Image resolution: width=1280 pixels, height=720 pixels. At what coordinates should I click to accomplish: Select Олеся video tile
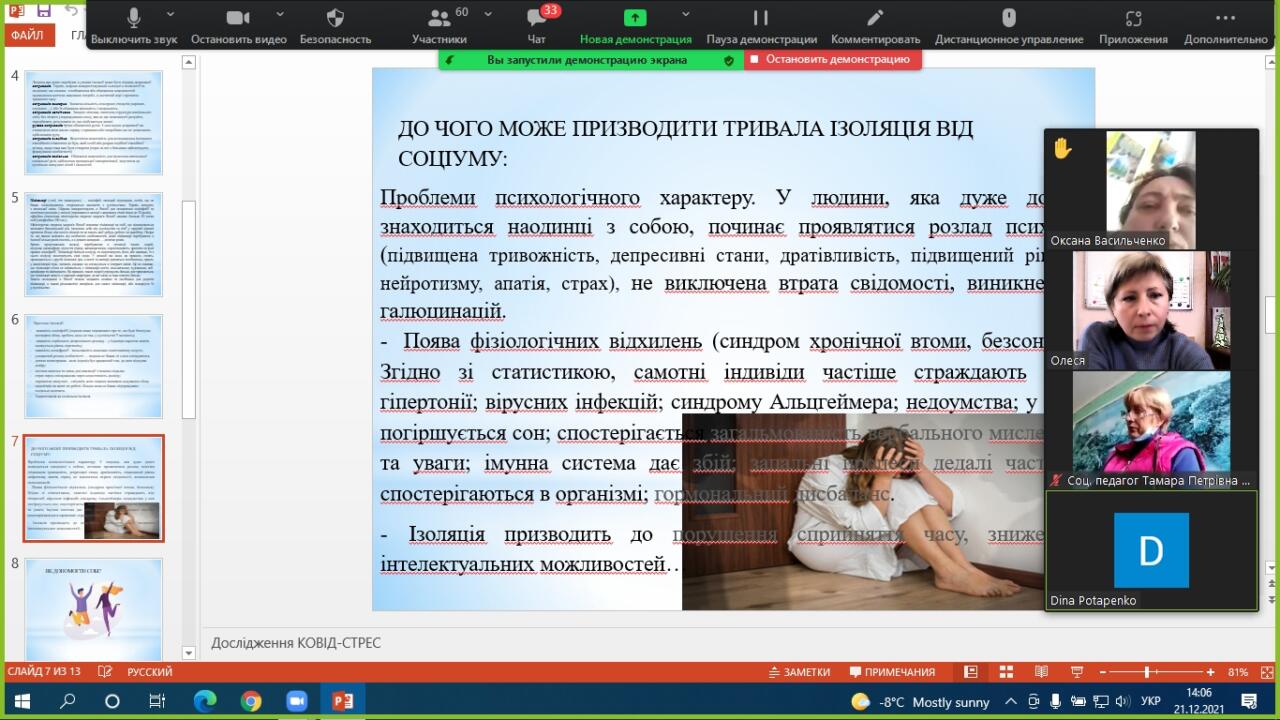1151,309
